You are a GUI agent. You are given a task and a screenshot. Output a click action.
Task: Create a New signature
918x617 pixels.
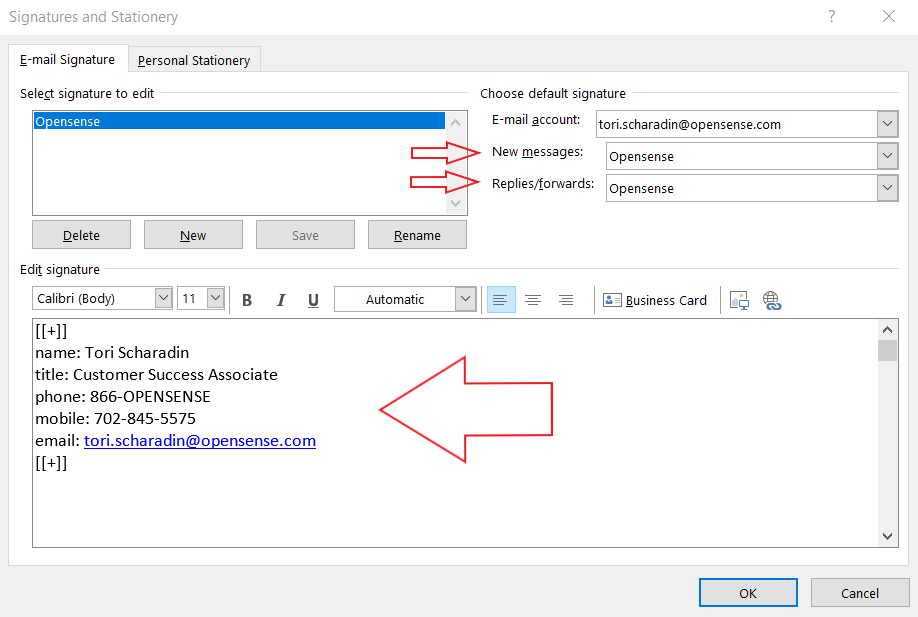pyautogui.click(x=193, y=235)
